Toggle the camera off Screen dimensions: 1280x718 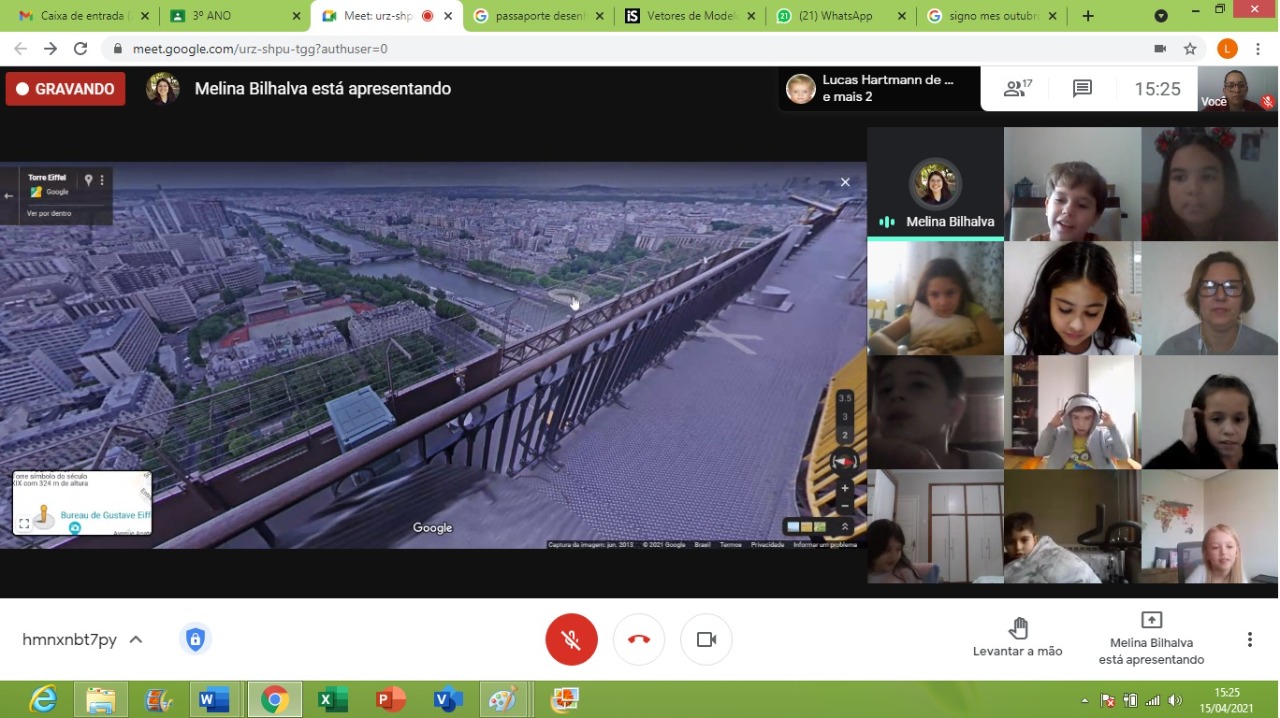coord(706,639)
